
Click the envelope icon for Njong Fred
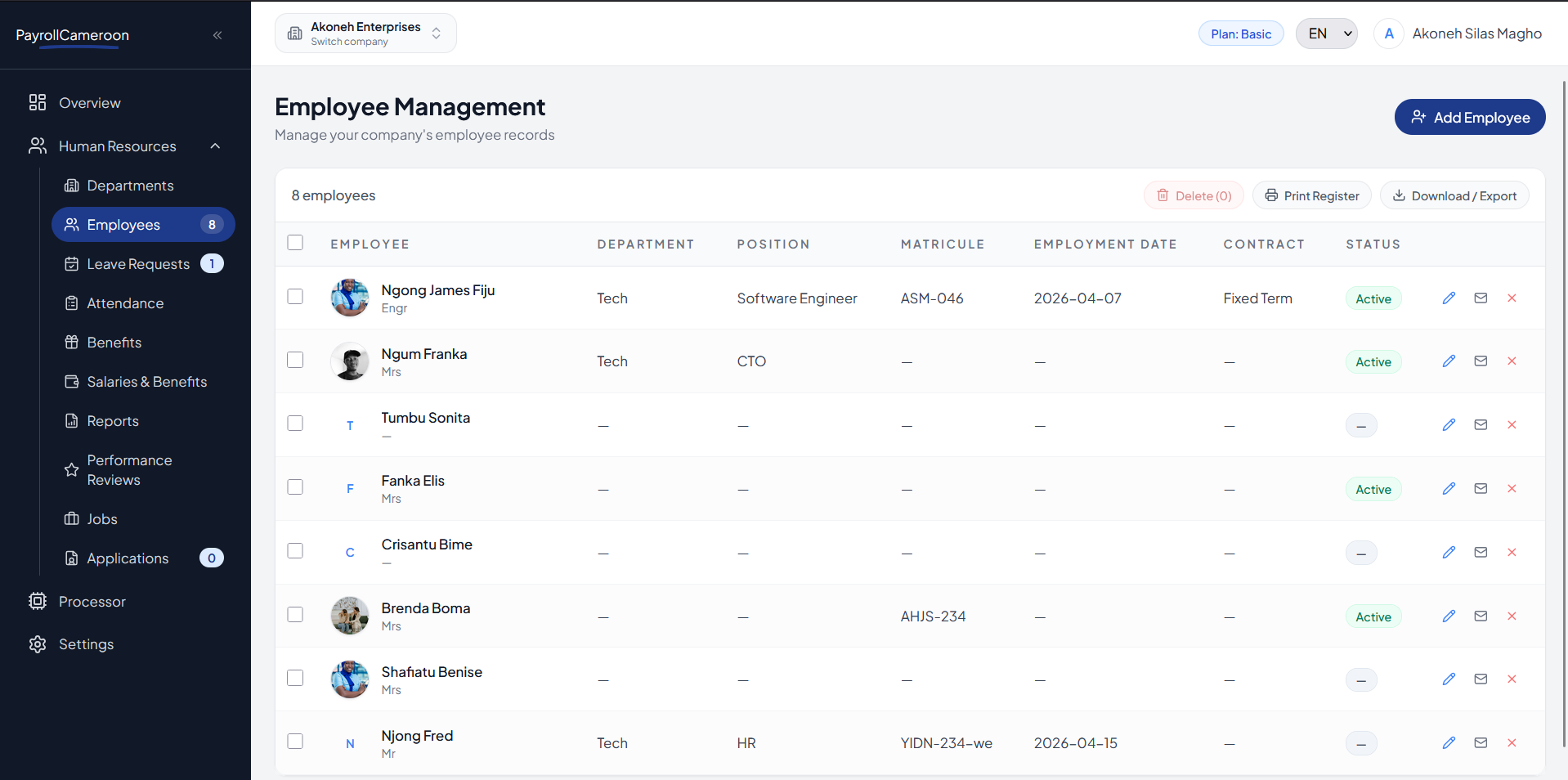[1481, 743]
